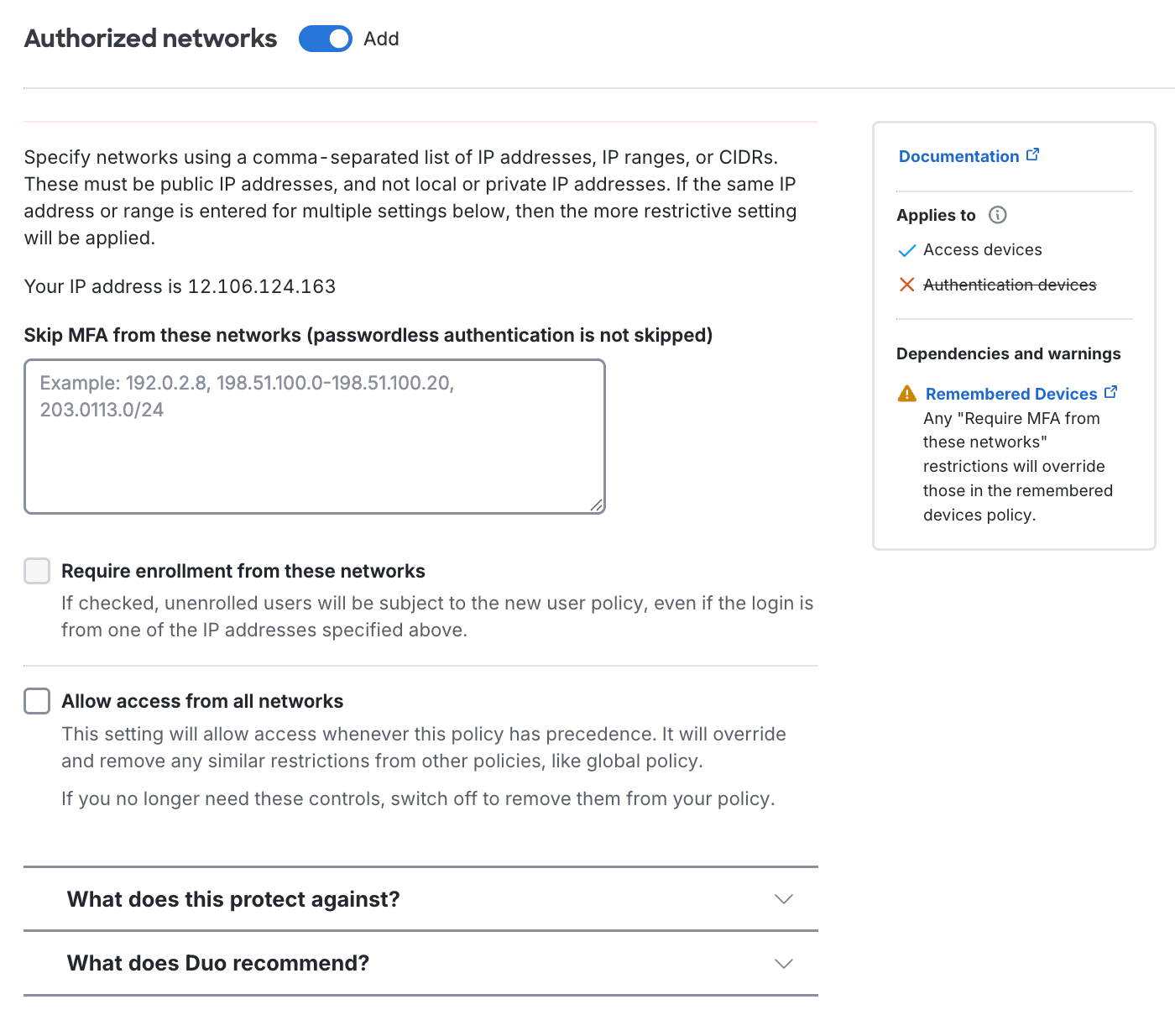Select the "Access devices" entry under Applies to
The image size is (1175, 1036).
[x=982, y=249]
